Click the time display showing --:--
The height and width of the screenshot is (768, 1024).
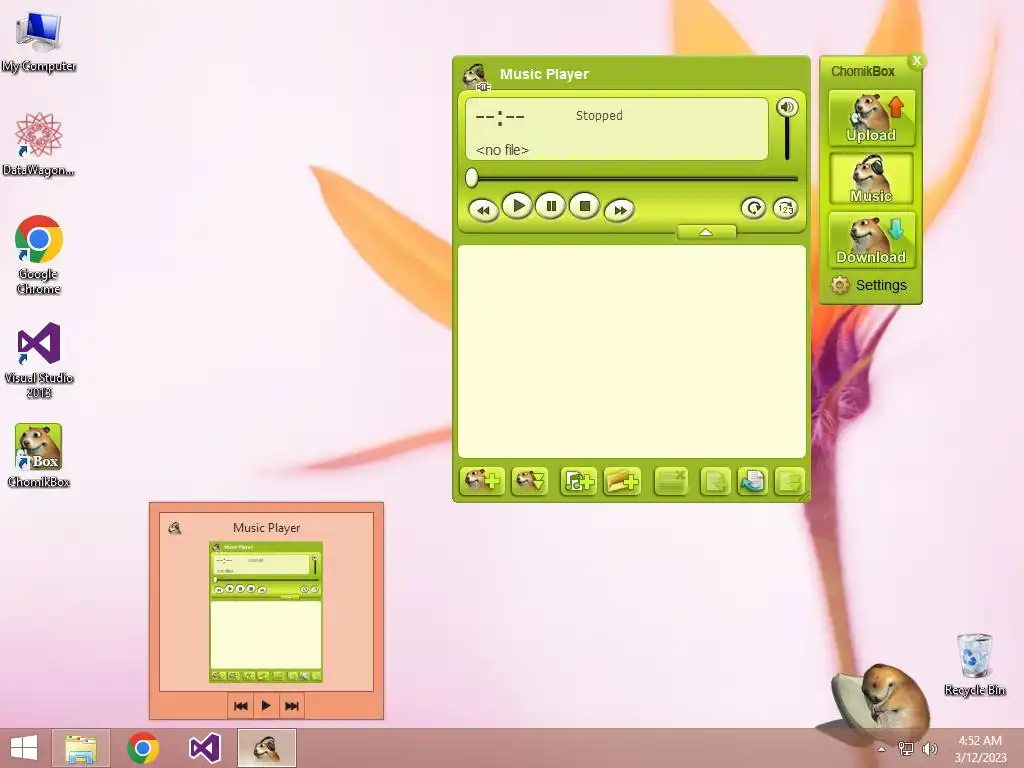pos(500,118)
